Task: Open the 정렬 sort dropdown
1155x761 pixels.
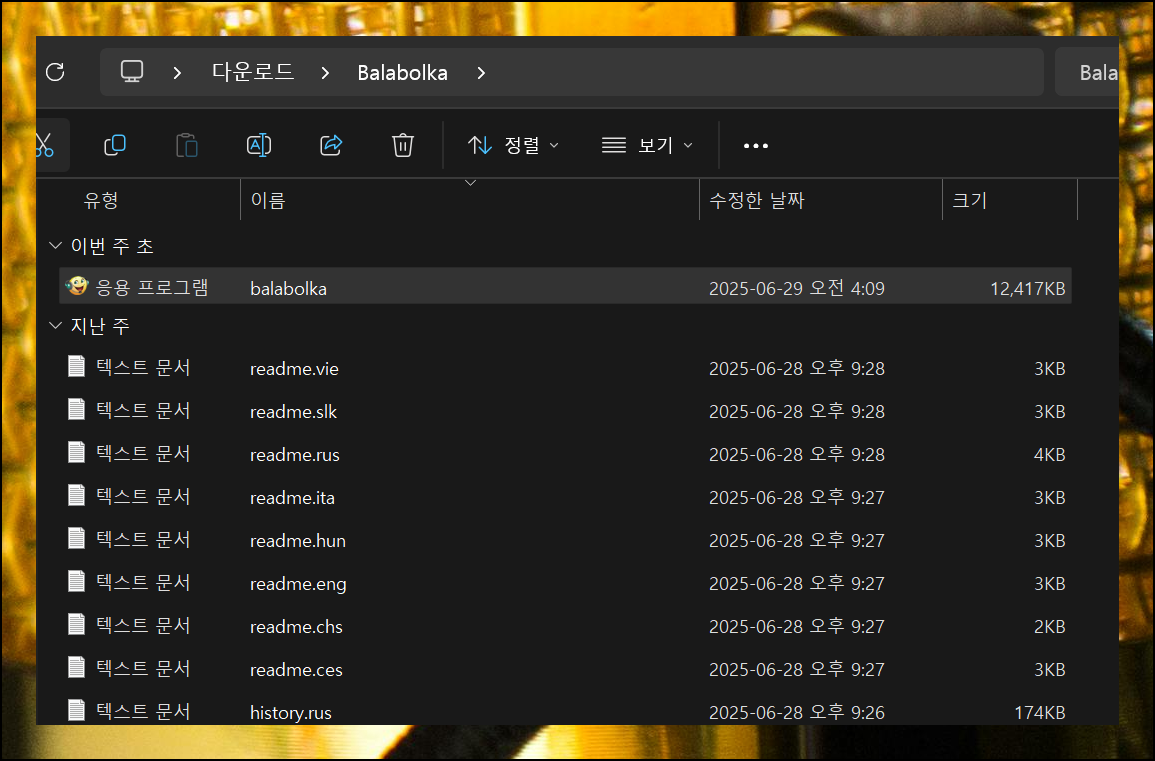Action: (513, 145)
